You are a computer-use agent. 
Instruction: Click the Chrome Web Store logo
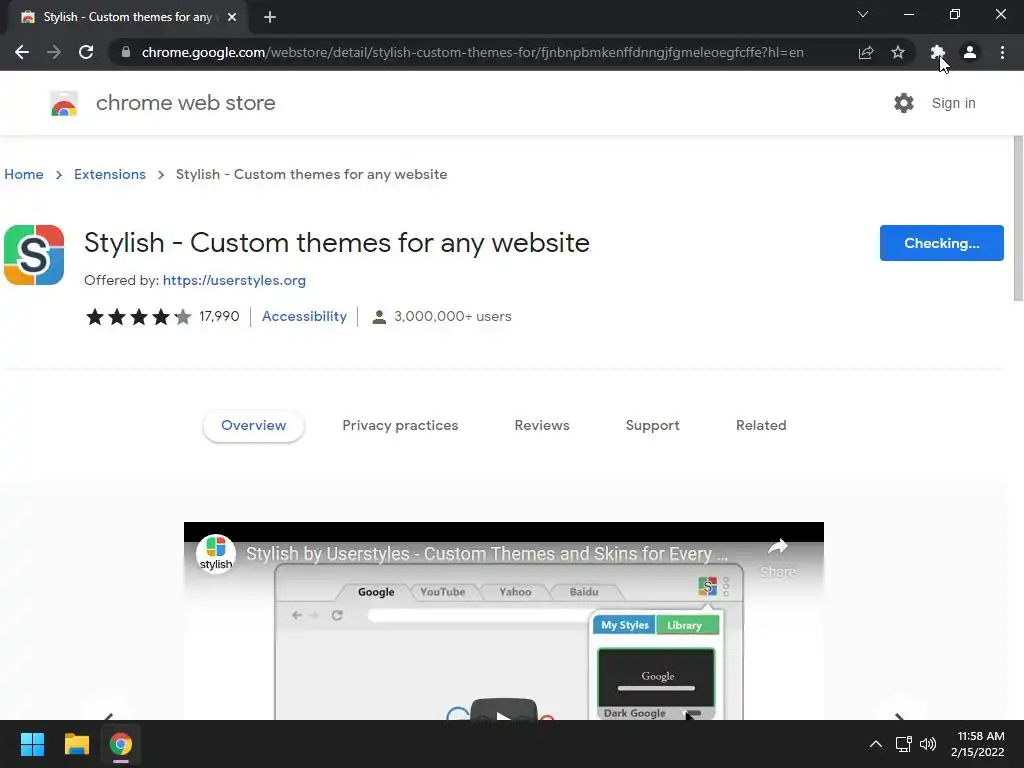click(64, 103)
